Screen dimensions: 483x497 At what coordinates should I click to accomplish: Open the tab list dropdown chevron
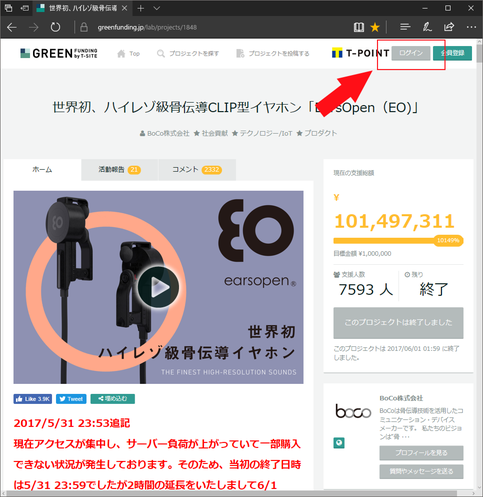click(157, 8)
